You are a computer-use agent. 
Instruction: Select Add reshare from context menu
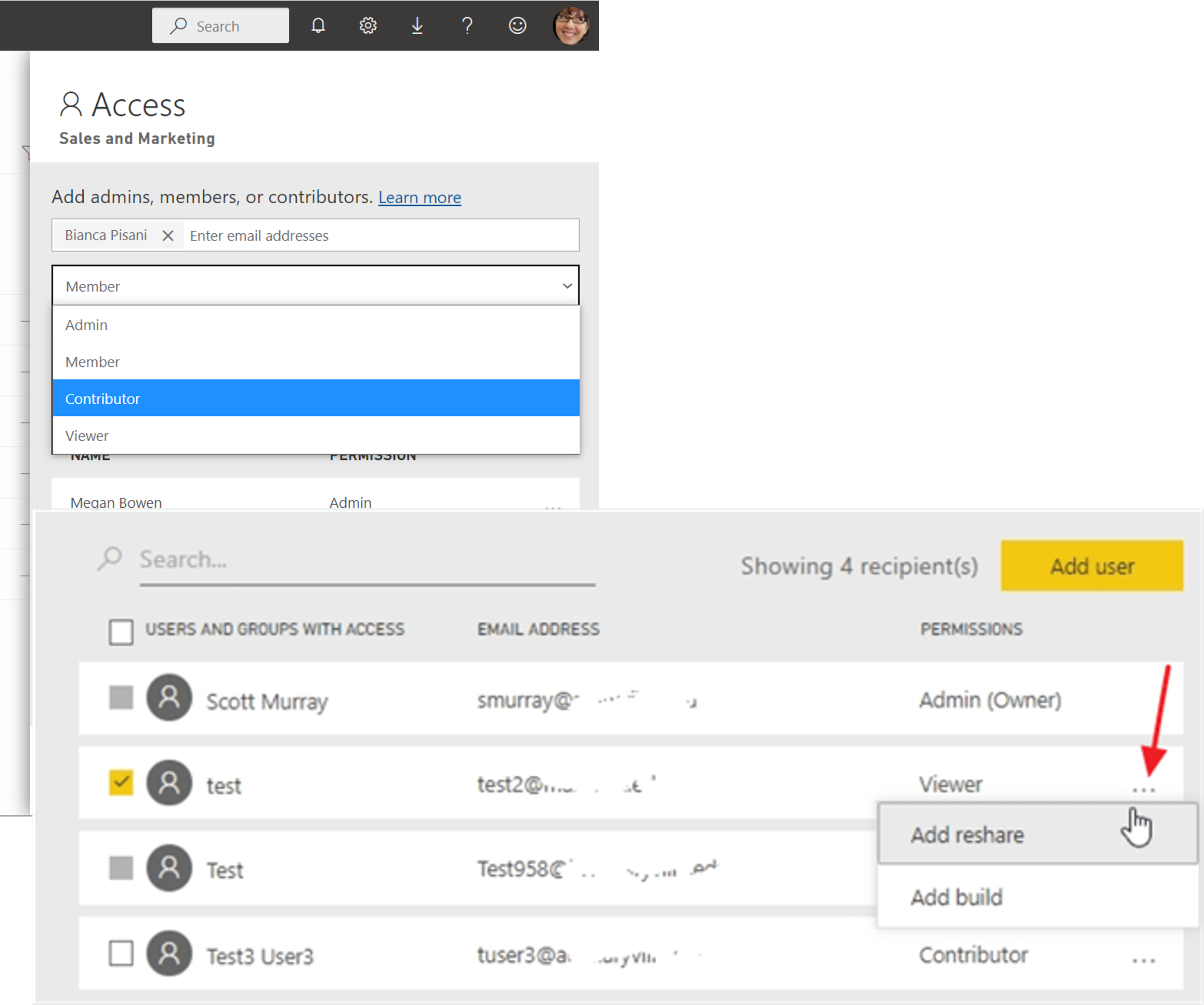pyautogui.click(x=1037, y=834)
